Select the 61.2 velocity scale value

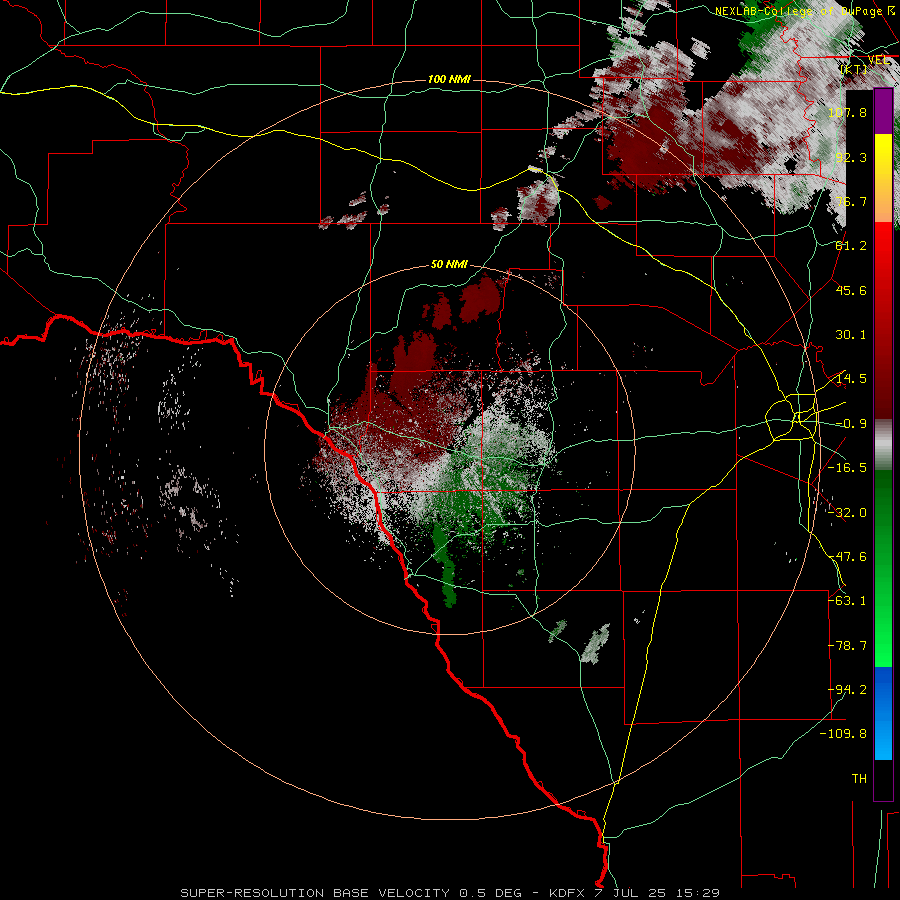[x=851, y=246]
